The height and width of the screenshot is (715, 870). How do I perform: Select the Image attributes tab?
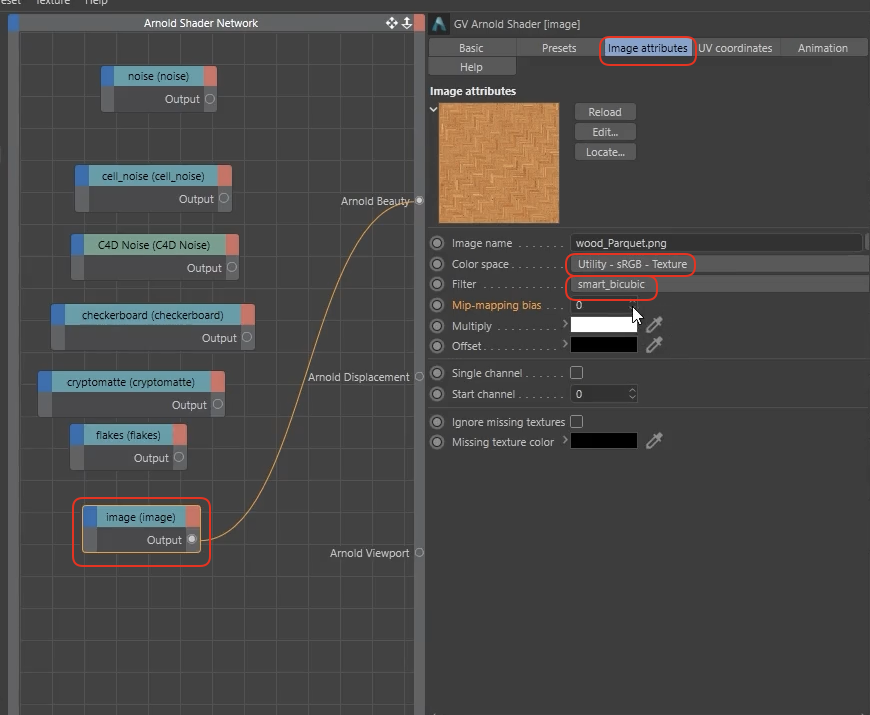point(648,48)
